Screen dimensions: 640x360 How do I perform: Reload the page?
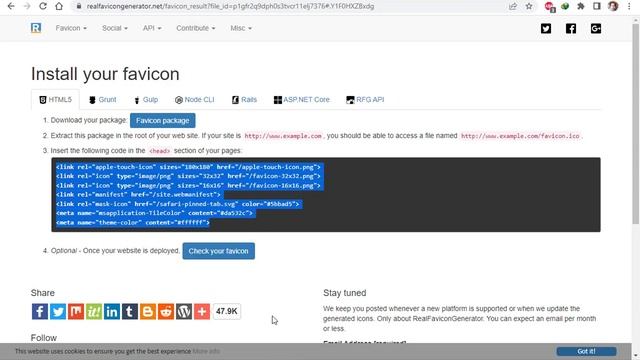pos(42,6)
